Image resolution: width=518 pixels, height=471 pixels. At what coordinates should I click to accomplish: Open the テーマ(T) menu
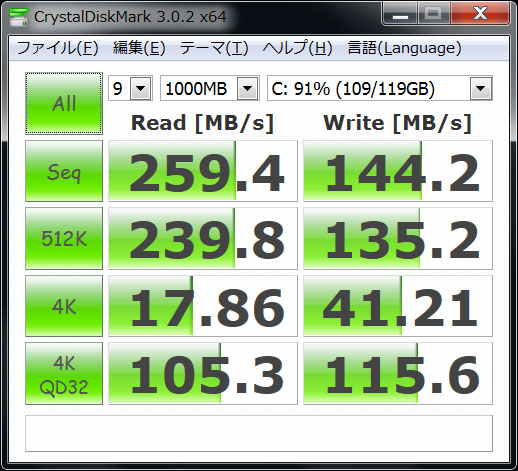(214, 48)
